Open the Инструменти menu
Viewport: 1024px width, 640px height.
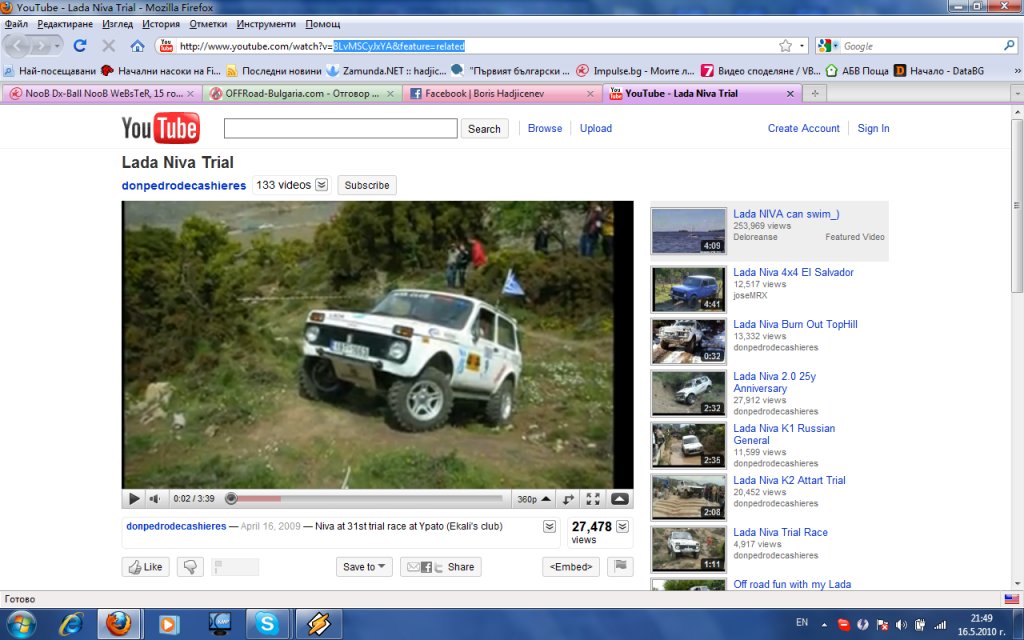click(266, 24)
